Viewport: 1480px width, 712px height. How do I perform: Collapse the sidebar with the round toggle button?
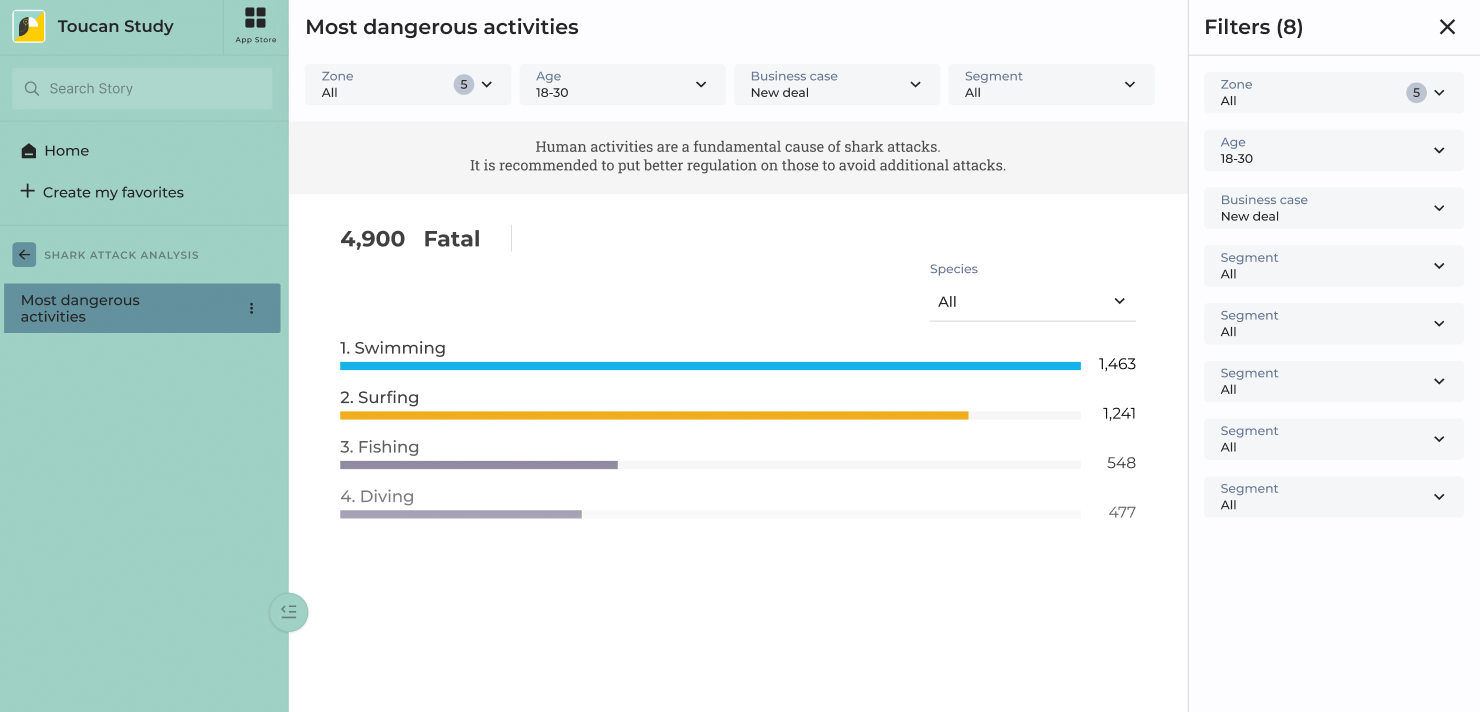point(289,612)
